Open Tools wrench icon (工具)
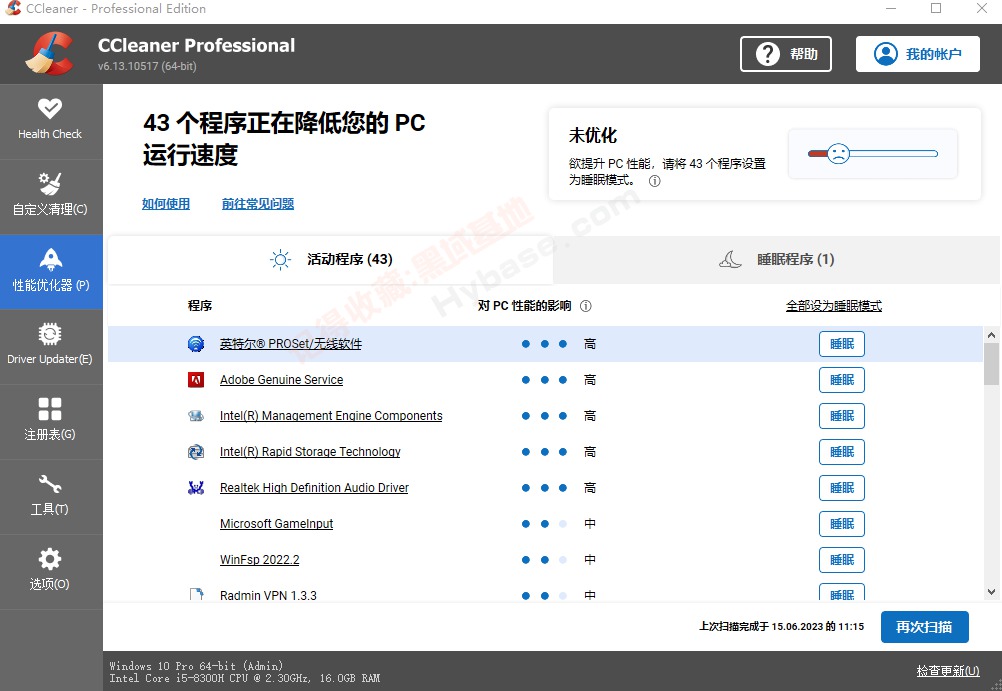This screenshot has height=691, width=1002. click(50, 484)
